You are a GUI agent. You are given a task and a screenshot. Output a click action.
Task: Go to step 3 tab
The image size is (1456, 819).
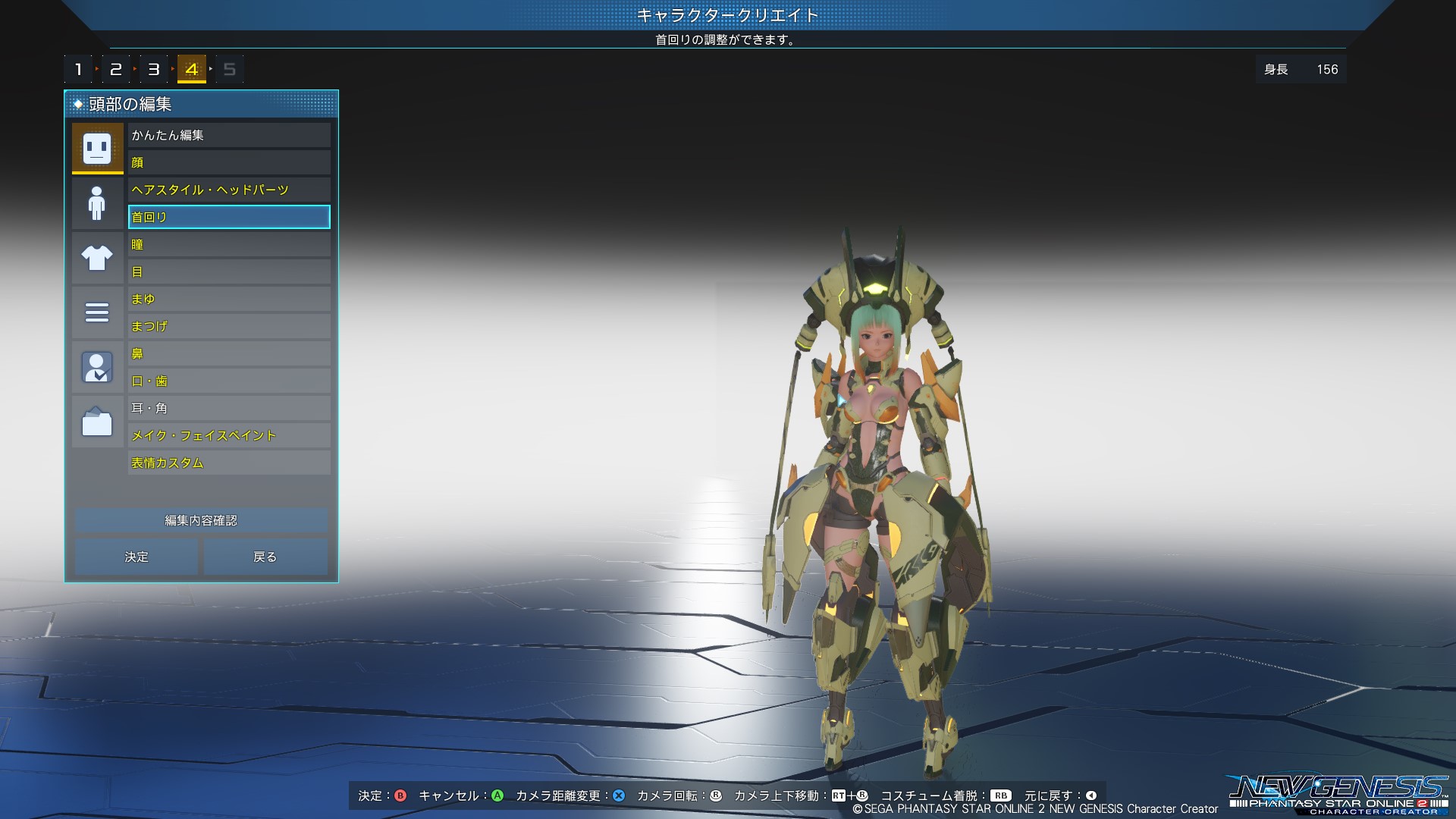click(154, 70)
